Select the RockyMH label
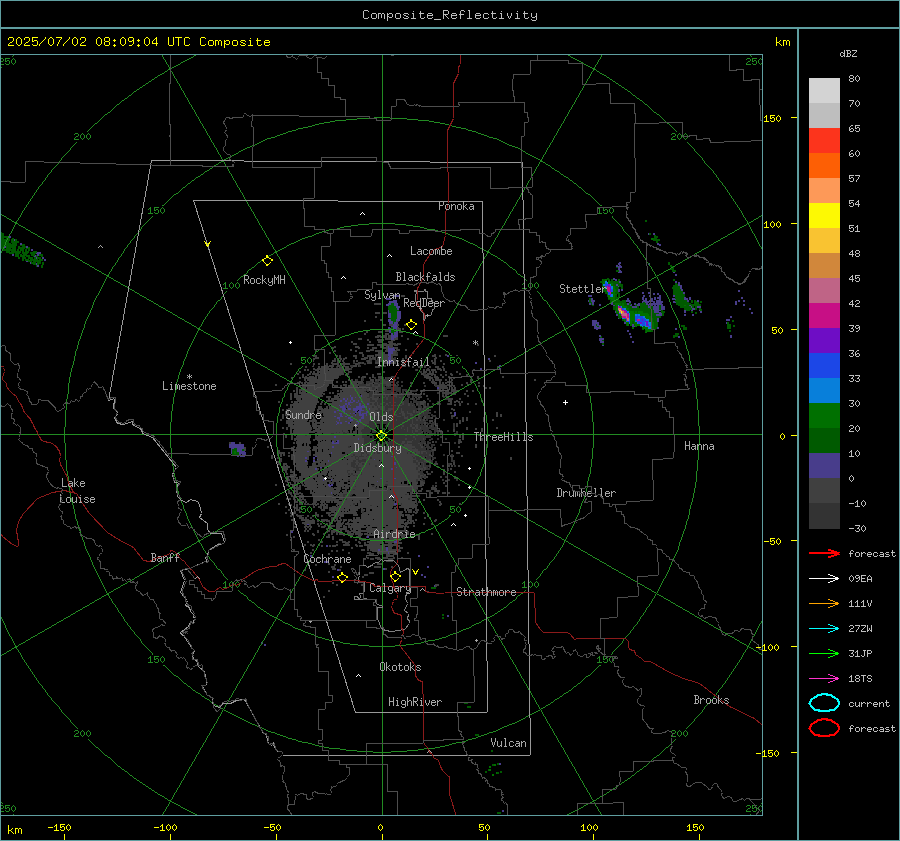Viewport: 900px width, 841px height. point(264,280)
